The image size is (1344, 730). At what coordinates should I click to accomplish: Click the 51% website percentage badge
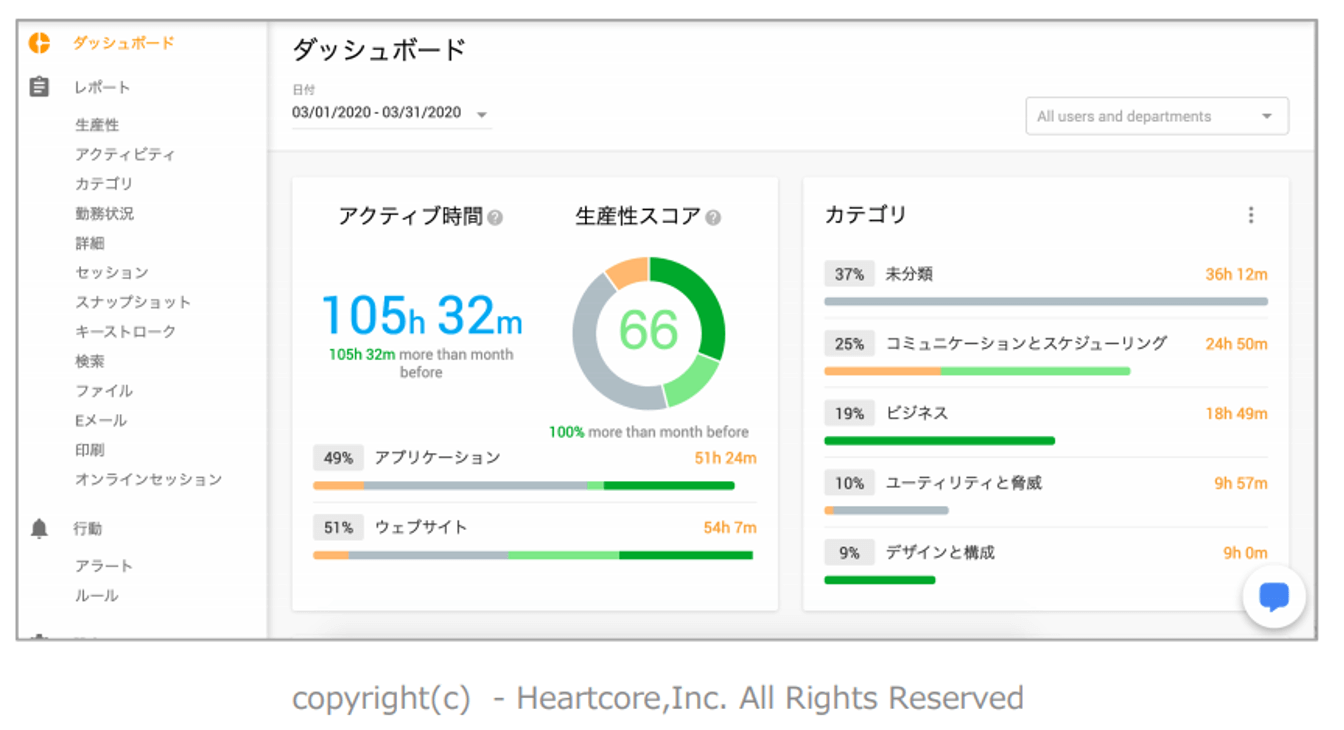point(338,527)
